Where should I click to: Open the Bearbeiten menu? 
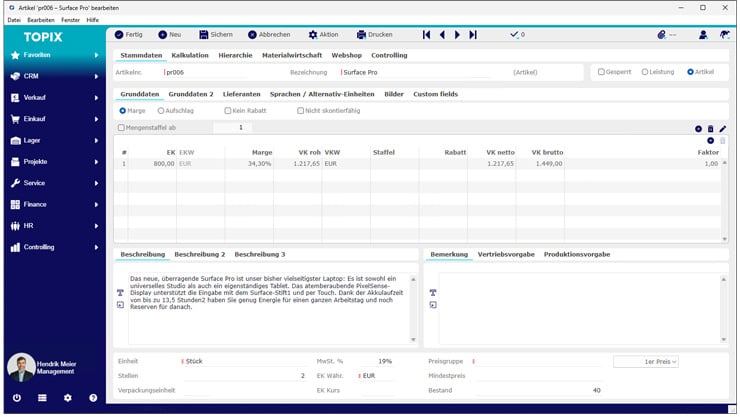[42, 19]
